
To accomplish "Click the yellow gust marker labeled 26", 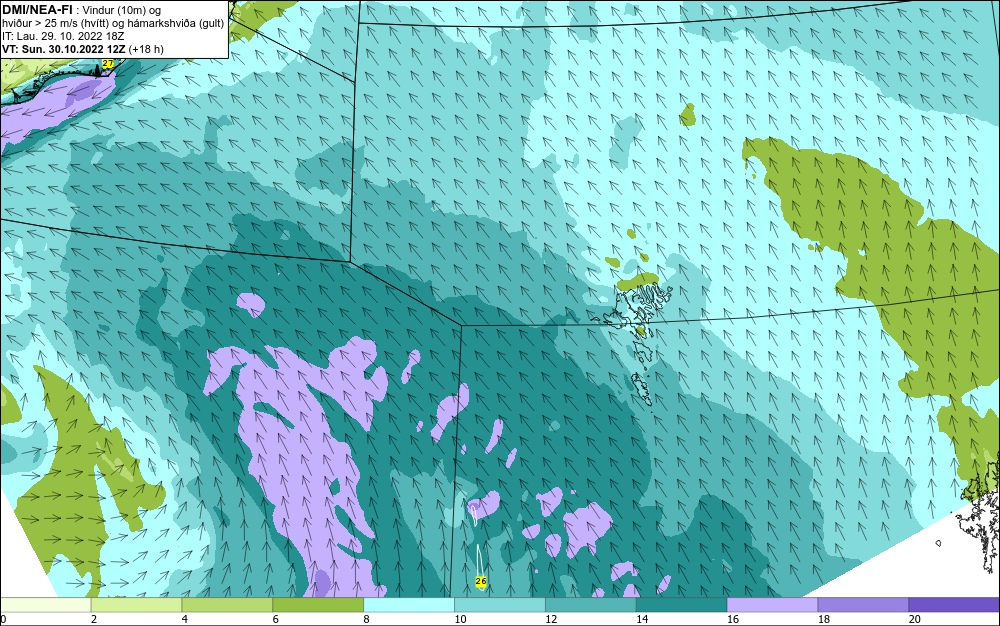I will (x=481, y=581).
